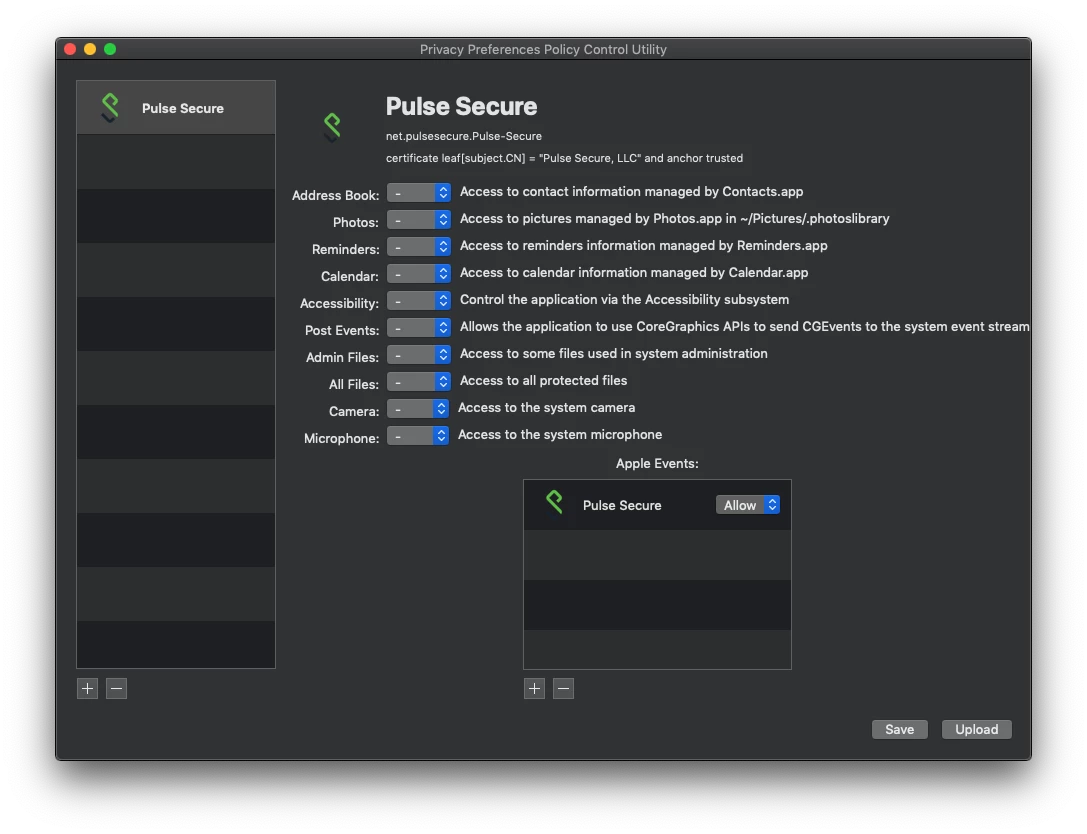This screenshot has height=834, width=1087.
Task: Click the Upload button
Action: click(x=976, y=729)
